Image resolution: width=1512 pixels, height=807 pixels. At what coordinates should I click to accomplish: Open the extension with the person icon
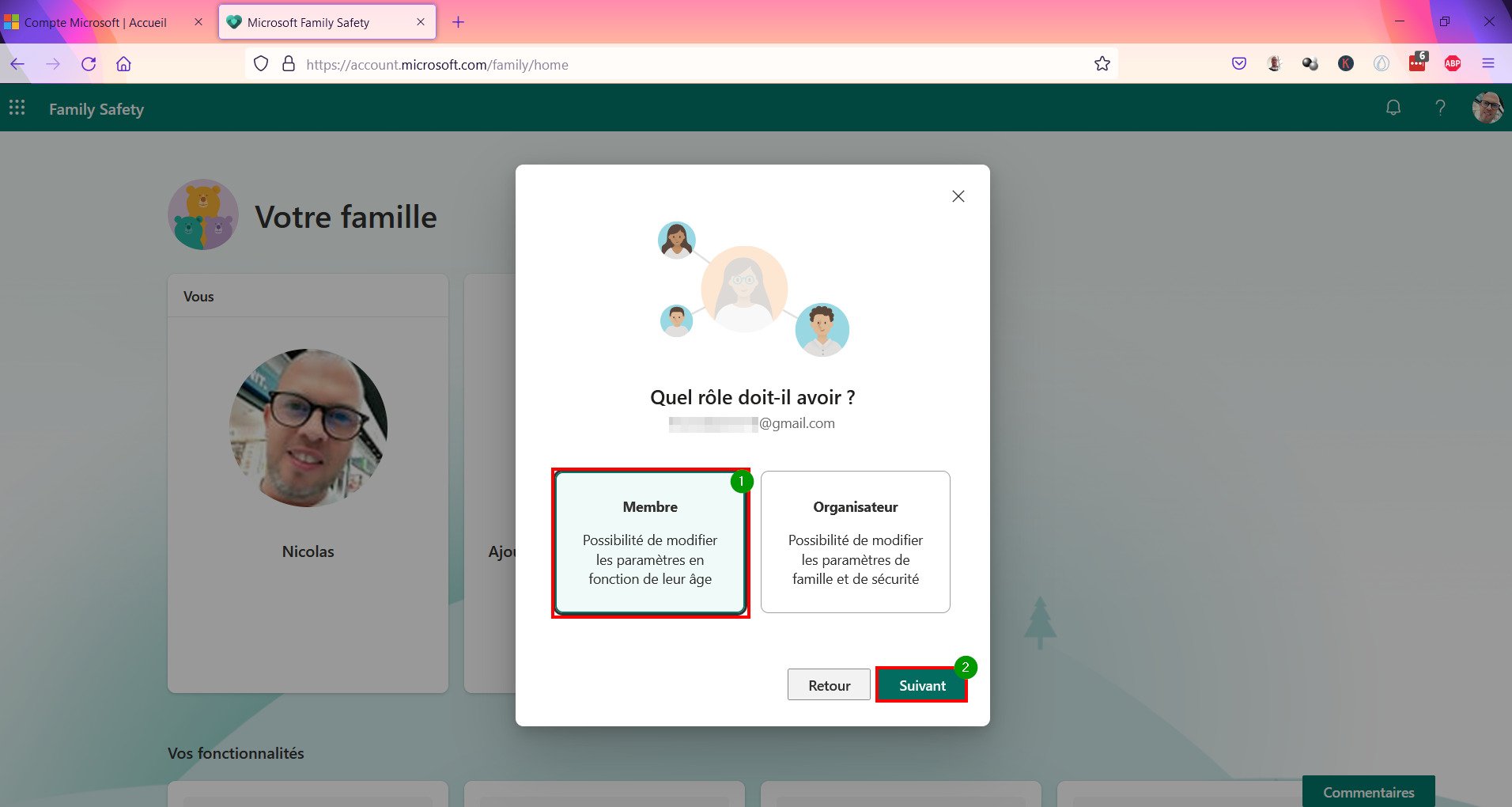[1274, 64]
